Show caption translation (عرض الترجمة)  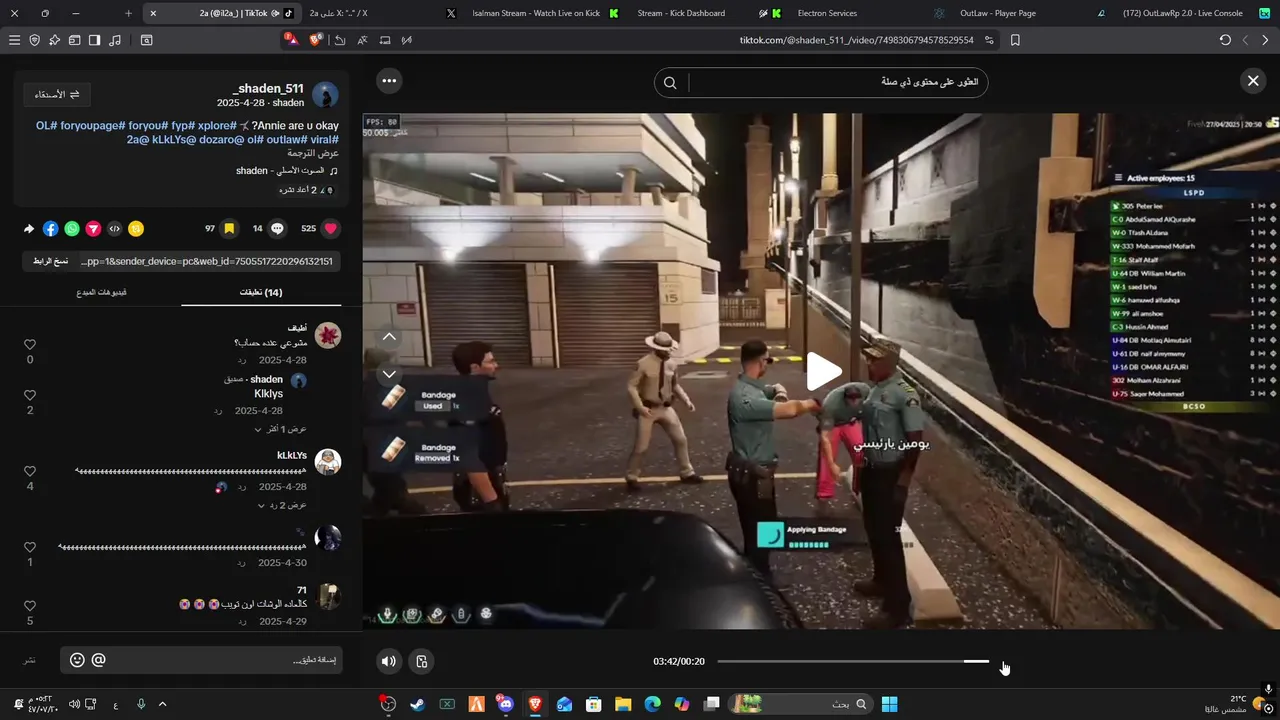point(314,154)
